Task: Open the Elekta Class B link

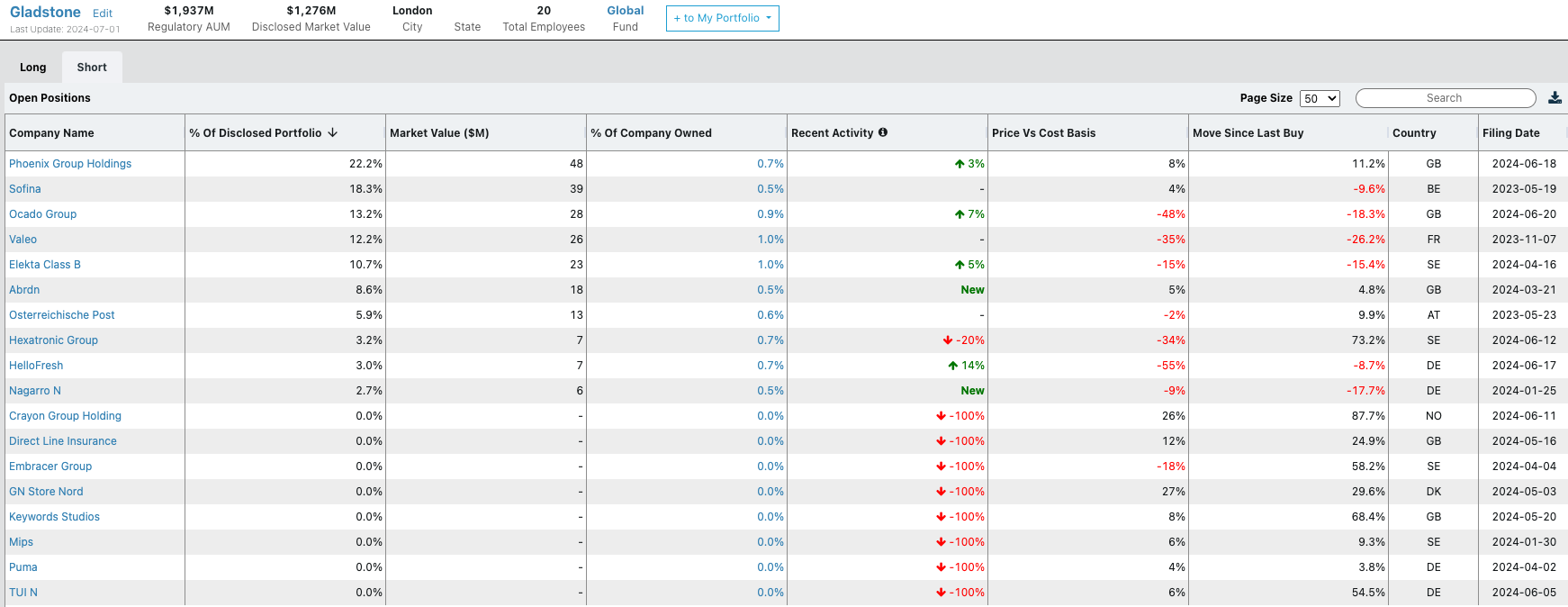Action: pyautogui.click(x=45, y=265)
